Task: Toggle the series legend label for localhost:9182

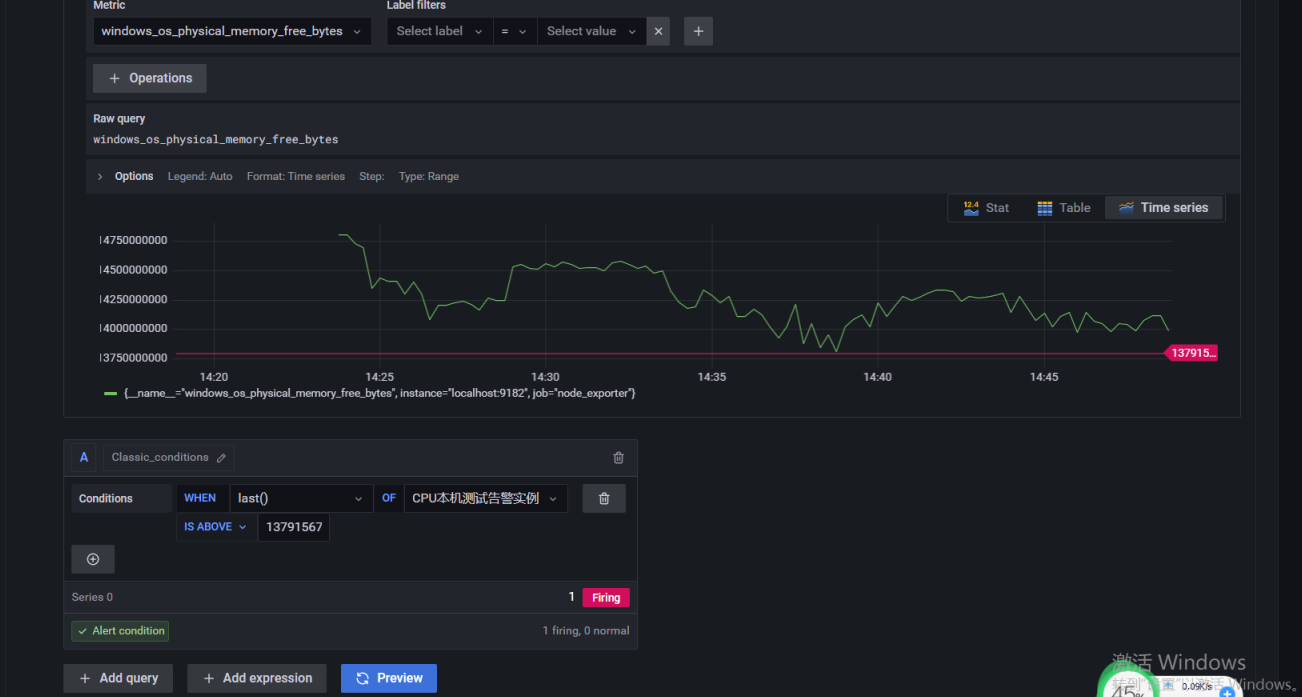Action: [x=380, y=394]
